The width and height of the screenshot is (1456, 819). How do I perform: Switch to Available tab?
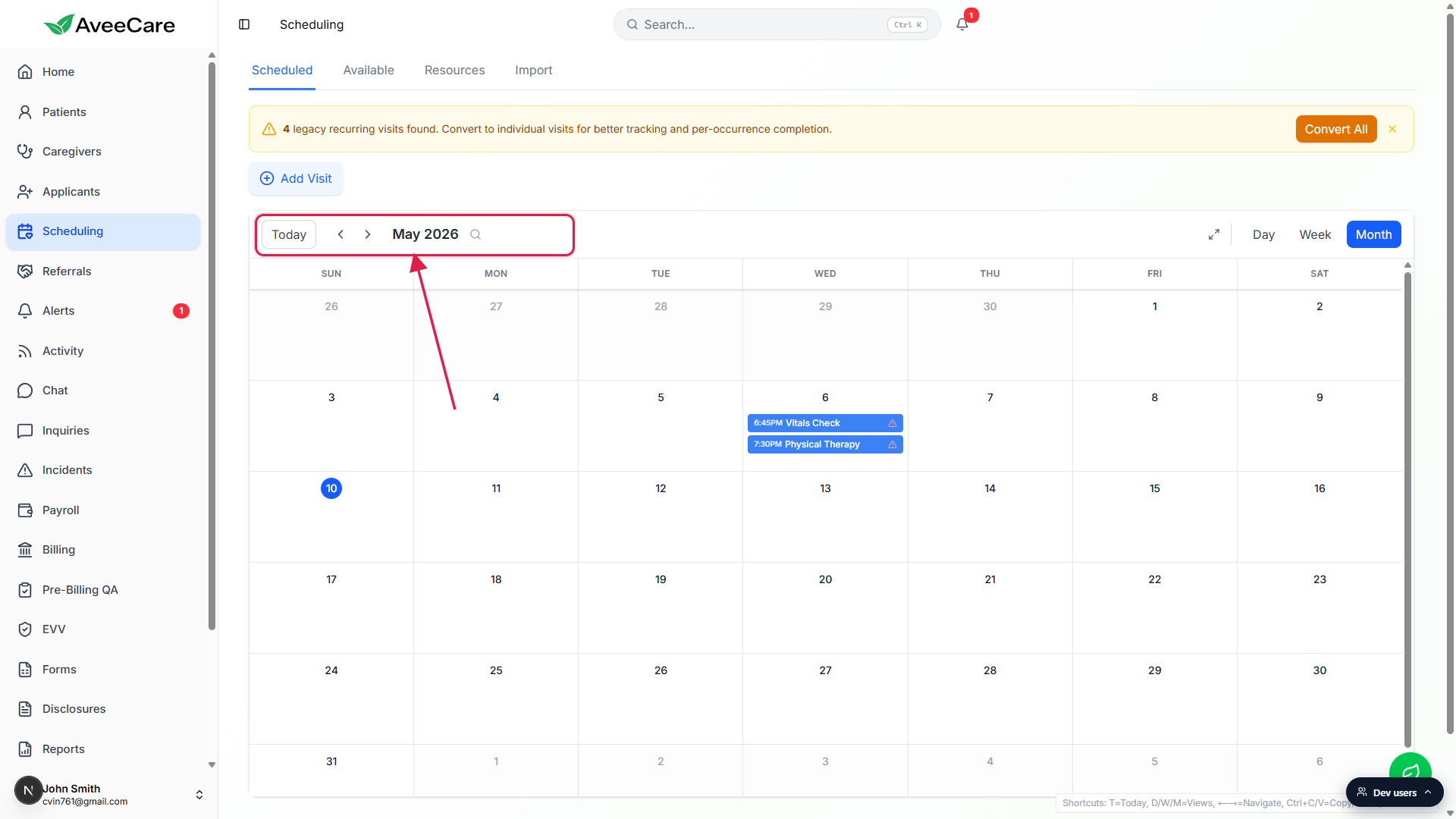click(x=369, y=70)
